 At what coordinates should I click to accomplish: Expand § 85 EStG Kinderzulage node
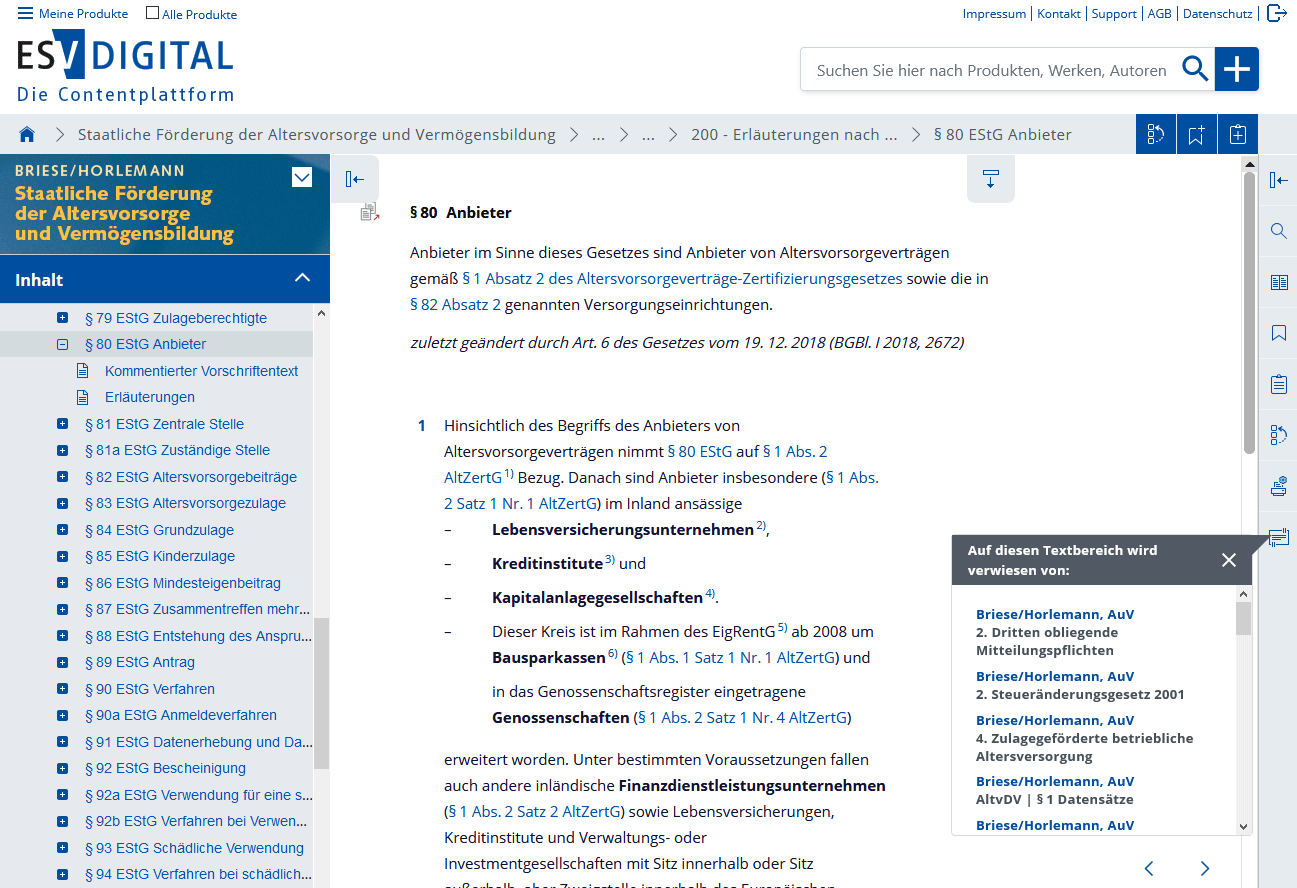pyautogui.click(x=62, y=556)
